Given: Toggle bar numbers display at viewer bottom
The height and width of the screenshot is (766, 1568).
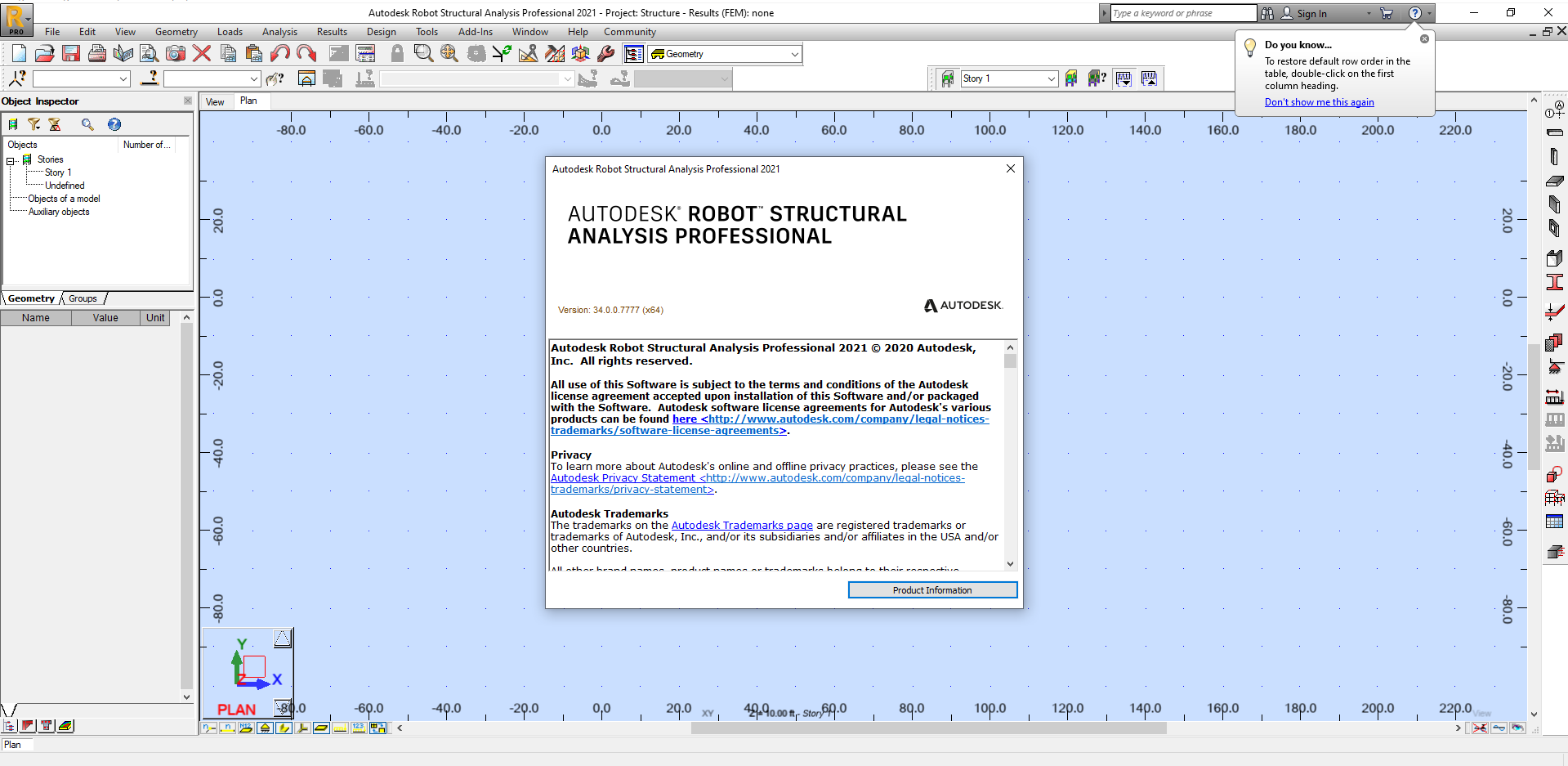Looking at the screenshot, I should point(228,728).
